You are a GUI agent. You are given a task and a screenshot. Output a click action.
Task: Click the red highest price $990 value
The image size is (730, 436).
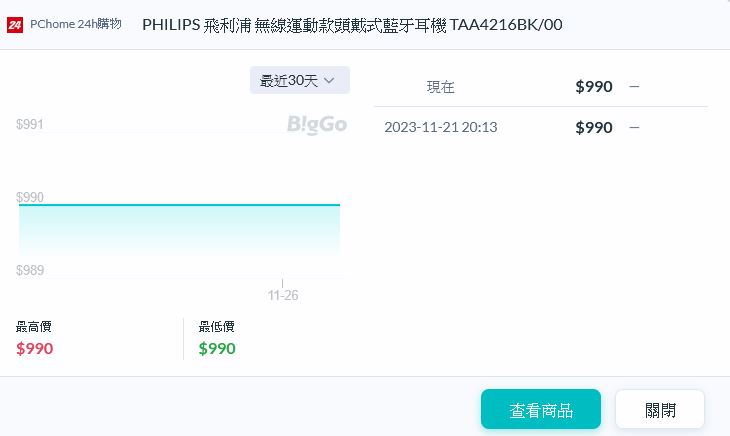[35, 348]
